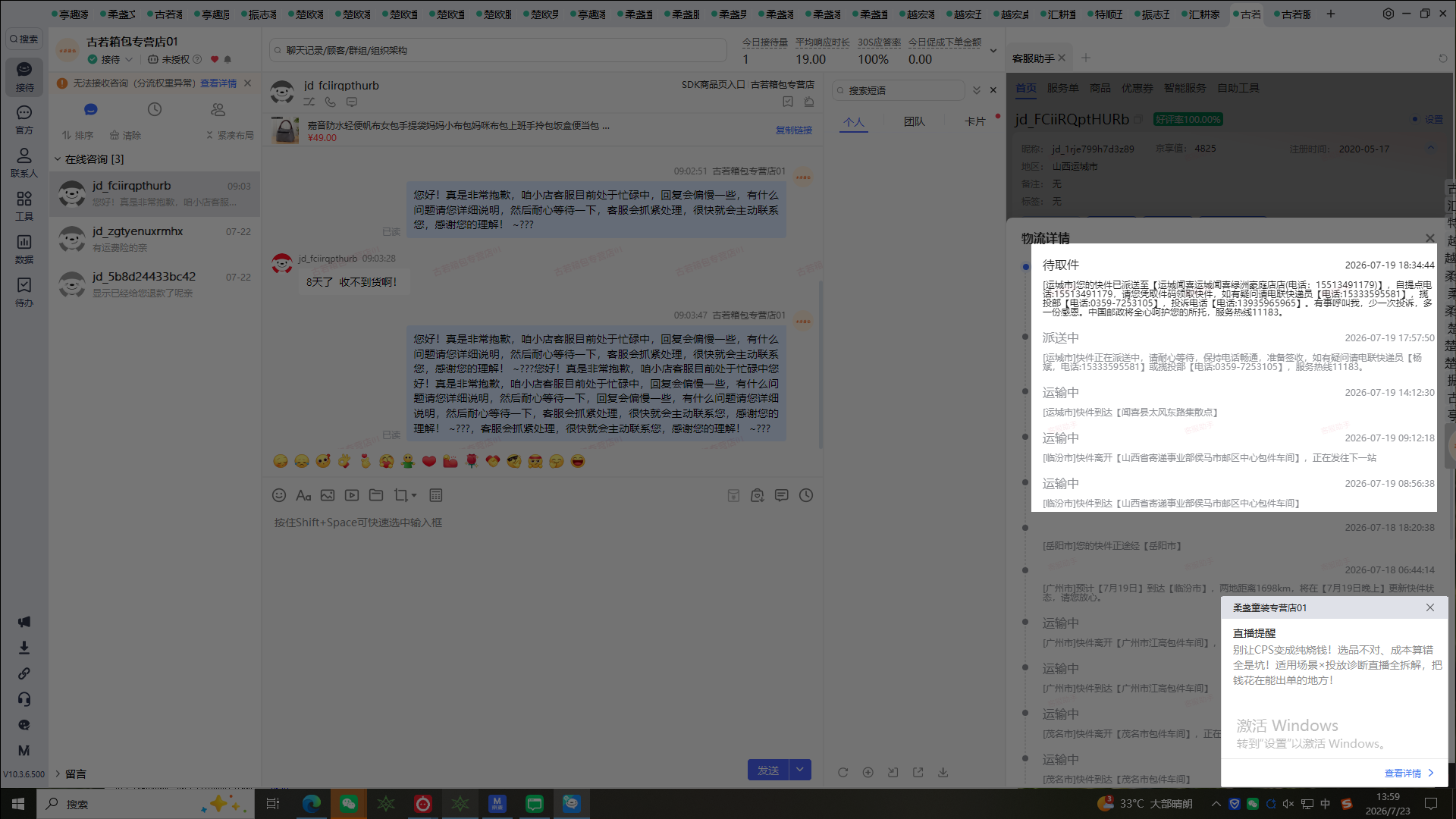Screen dimensions: 1456x819
Task: Click 清除 in the conversation list
Action: [126, 135]
